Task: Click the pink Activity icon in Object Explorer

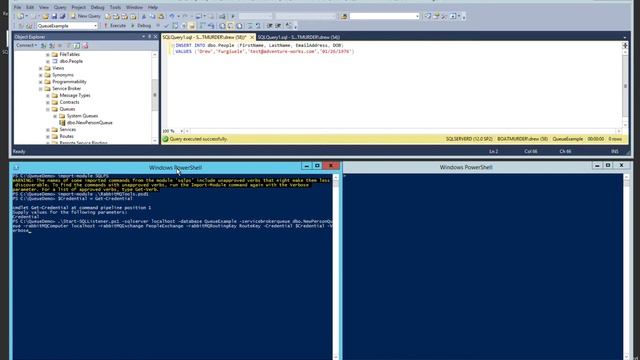Action: [85, 45]
